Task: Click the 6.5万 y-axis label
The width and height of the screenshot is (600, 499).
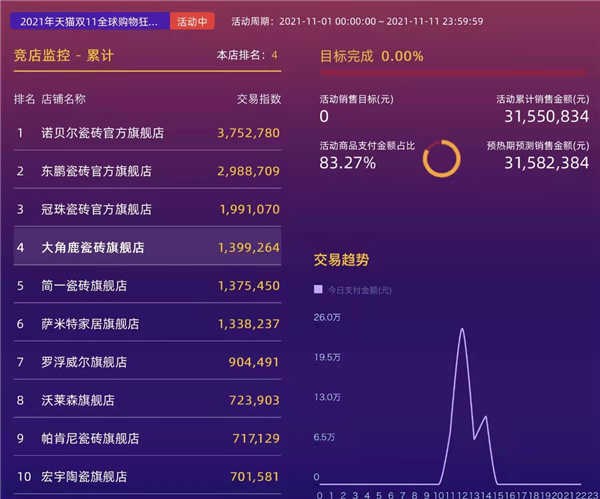Action: (324, 437)
